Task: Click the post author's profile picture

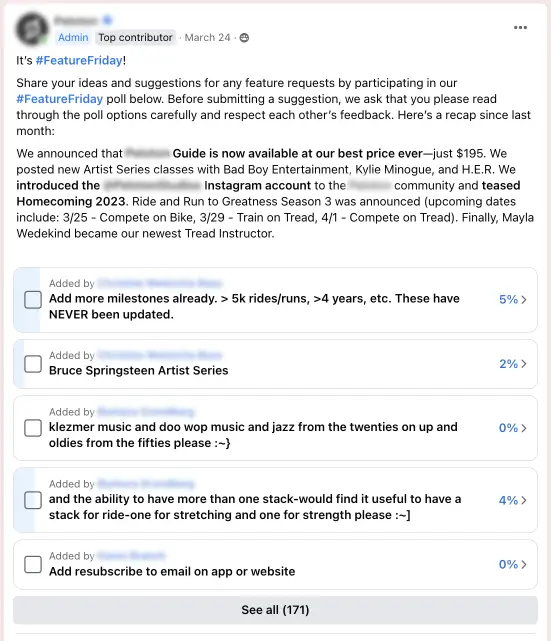Action: 32,29
